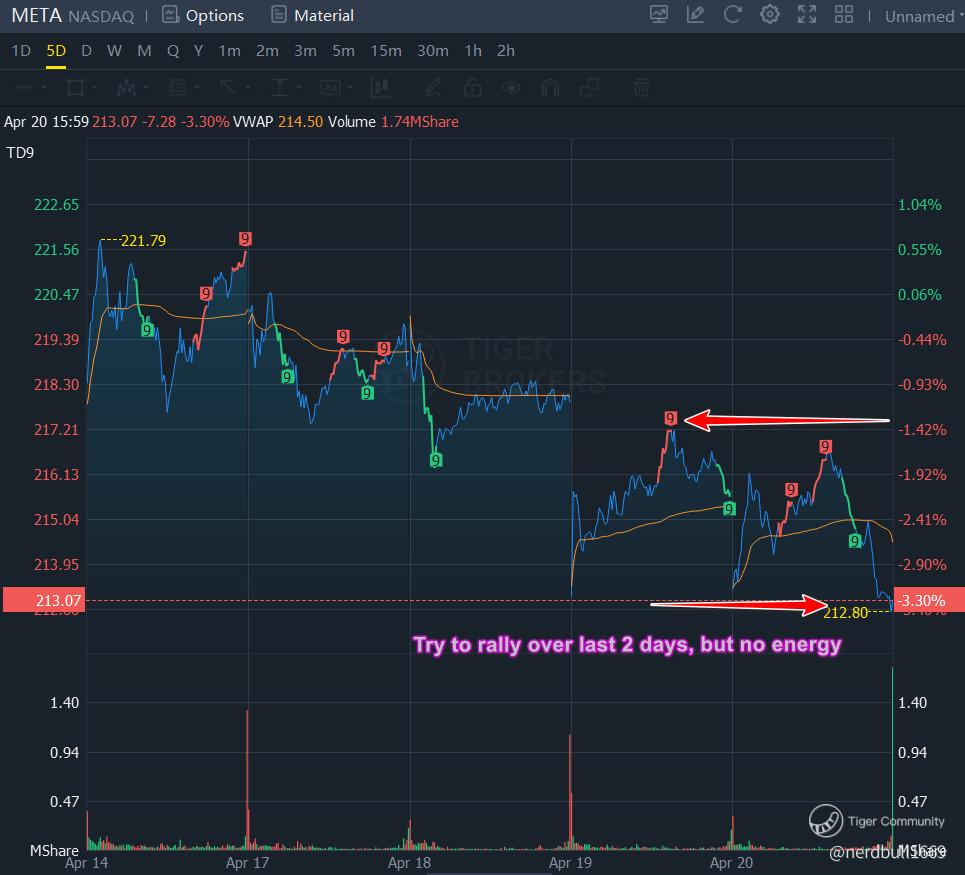This screenshot has width=965, height=875.
Task: Select the wave pattern drawing tool
Action: point(126,88)
